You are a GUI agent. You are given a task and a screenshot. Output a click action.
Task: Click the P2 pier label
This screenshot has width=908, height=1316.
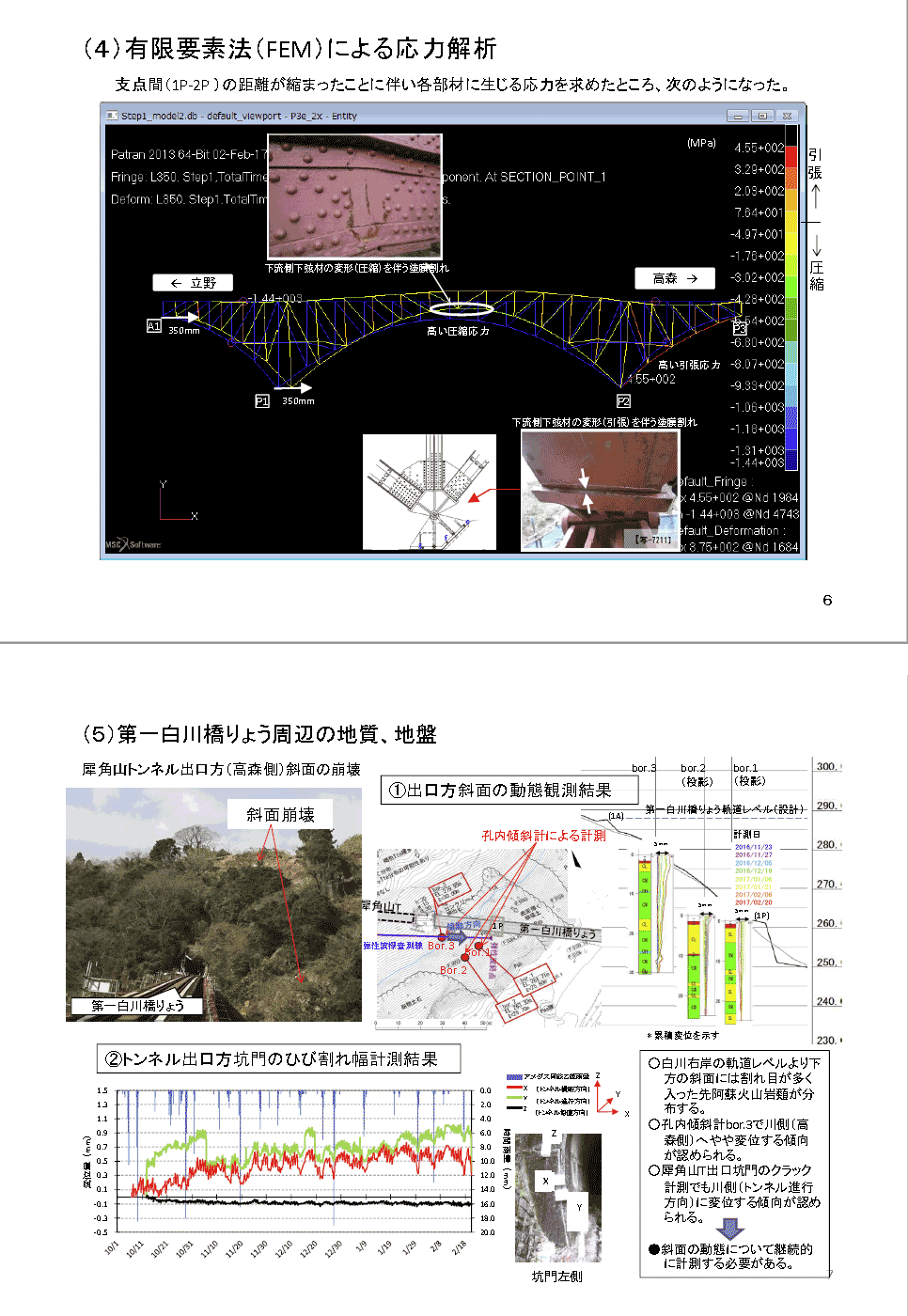coord(623,401)
